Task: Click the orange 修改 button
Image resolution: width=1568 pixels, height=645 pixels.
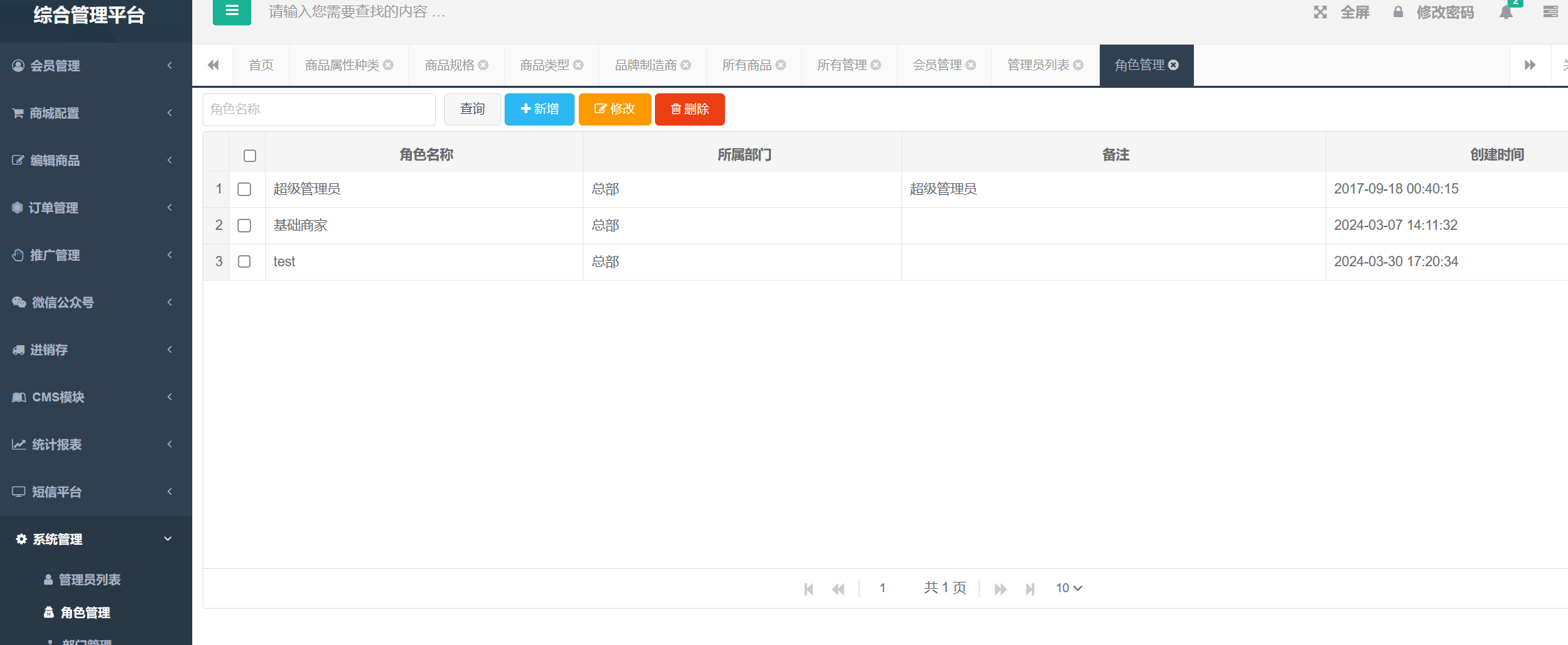Action: point(614,109)
